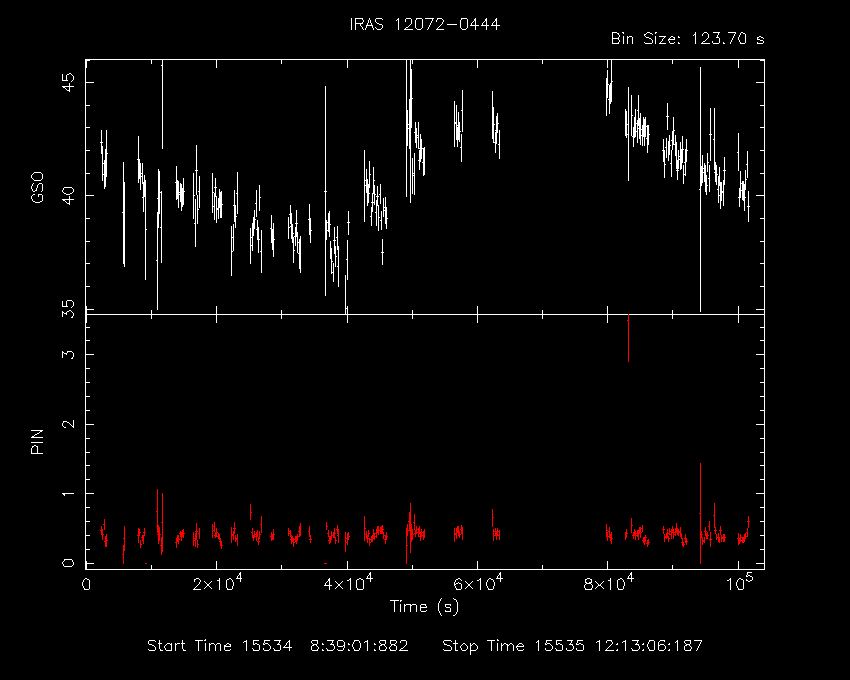Click the 45 tick label on GSO axis
Viewport: 850px width, 680px height.
point(69,82)
